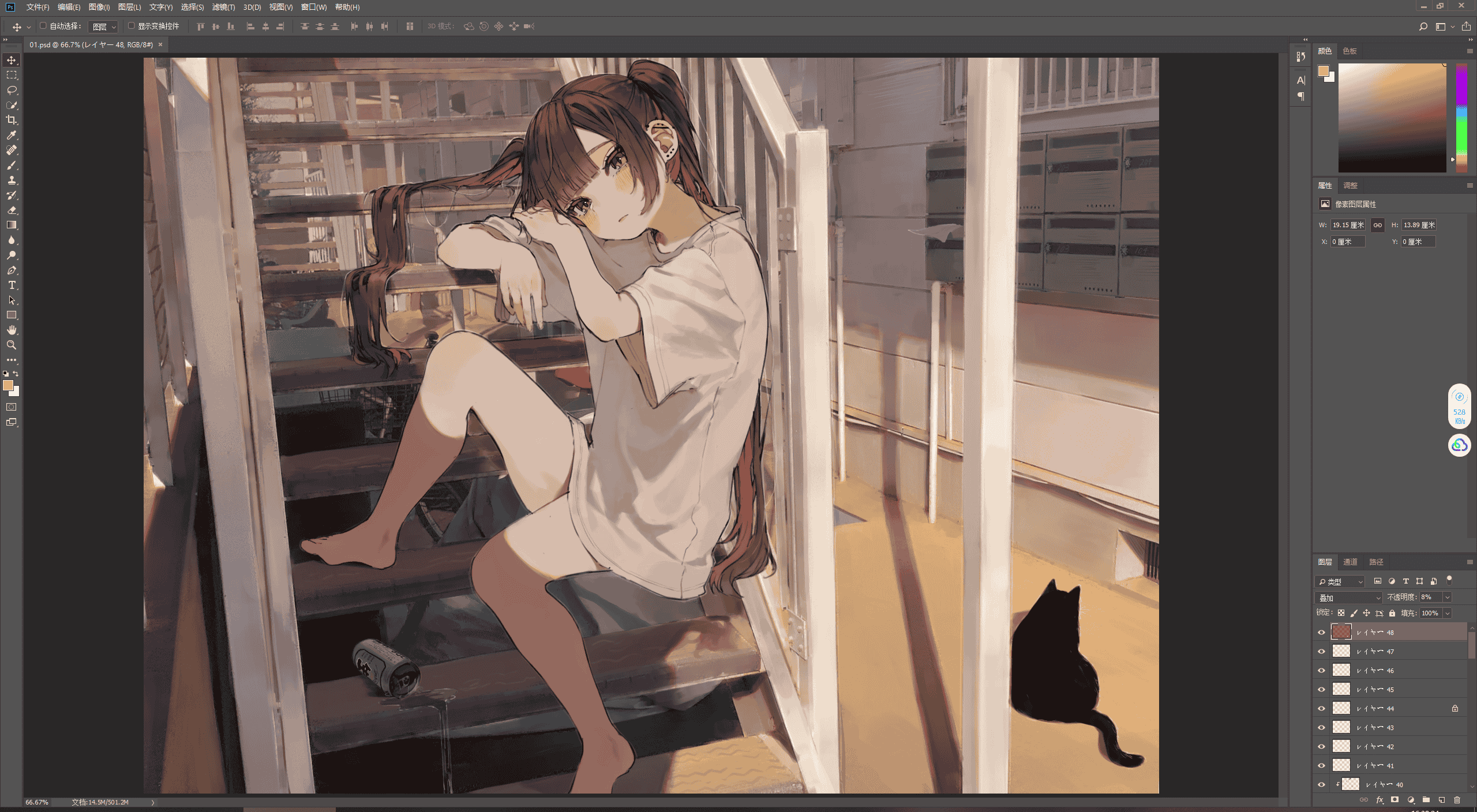Click the foreground color swatch in toolbox

pos(8,385)
